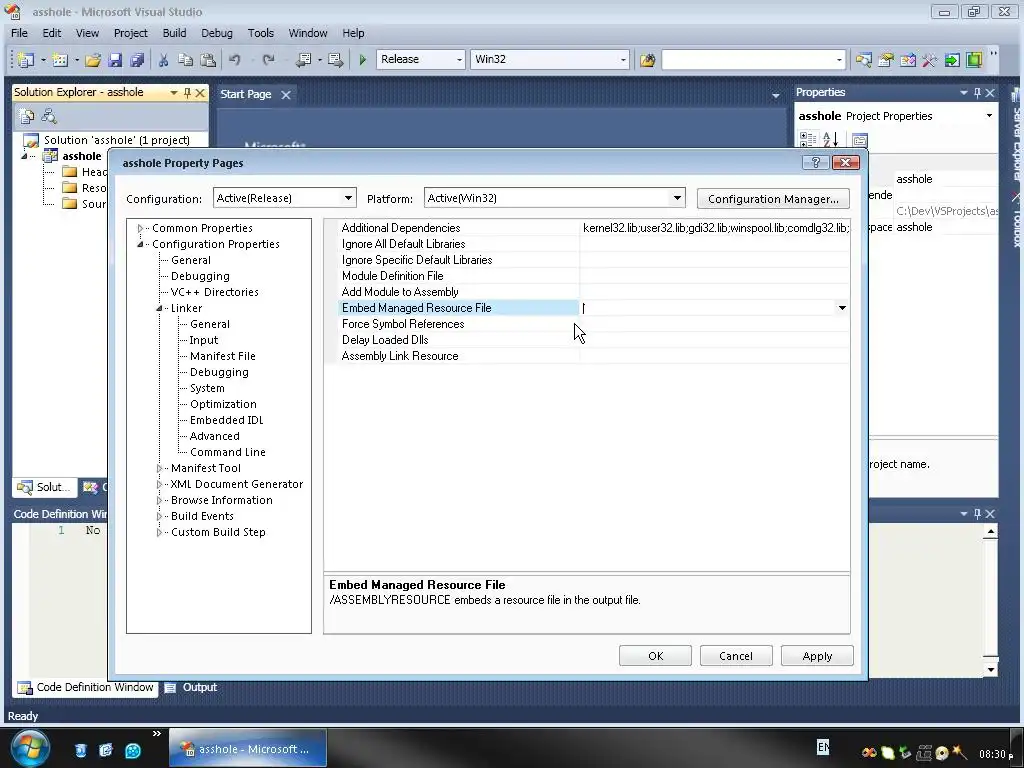Click the Find combo input field in toolbar
The image size is (1024, 768).
[x=747, y=59]
